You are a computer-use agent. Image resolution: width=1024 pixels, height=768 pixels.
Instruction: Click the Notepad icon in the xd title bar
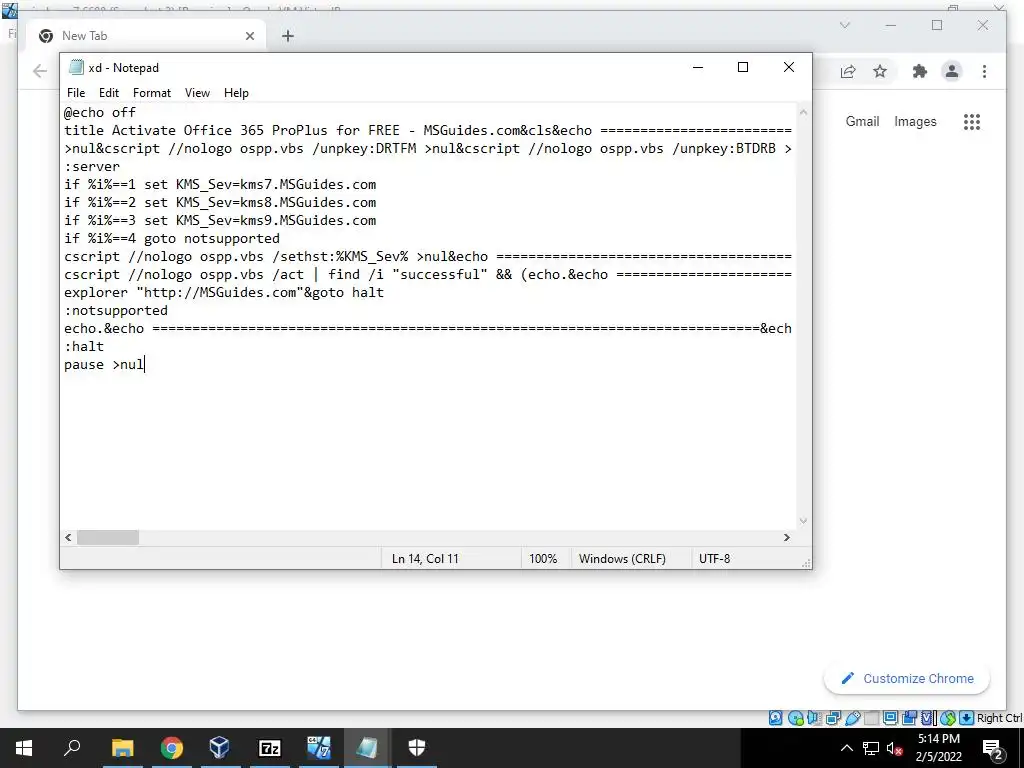pyautogui.click(x=76, y=67)
